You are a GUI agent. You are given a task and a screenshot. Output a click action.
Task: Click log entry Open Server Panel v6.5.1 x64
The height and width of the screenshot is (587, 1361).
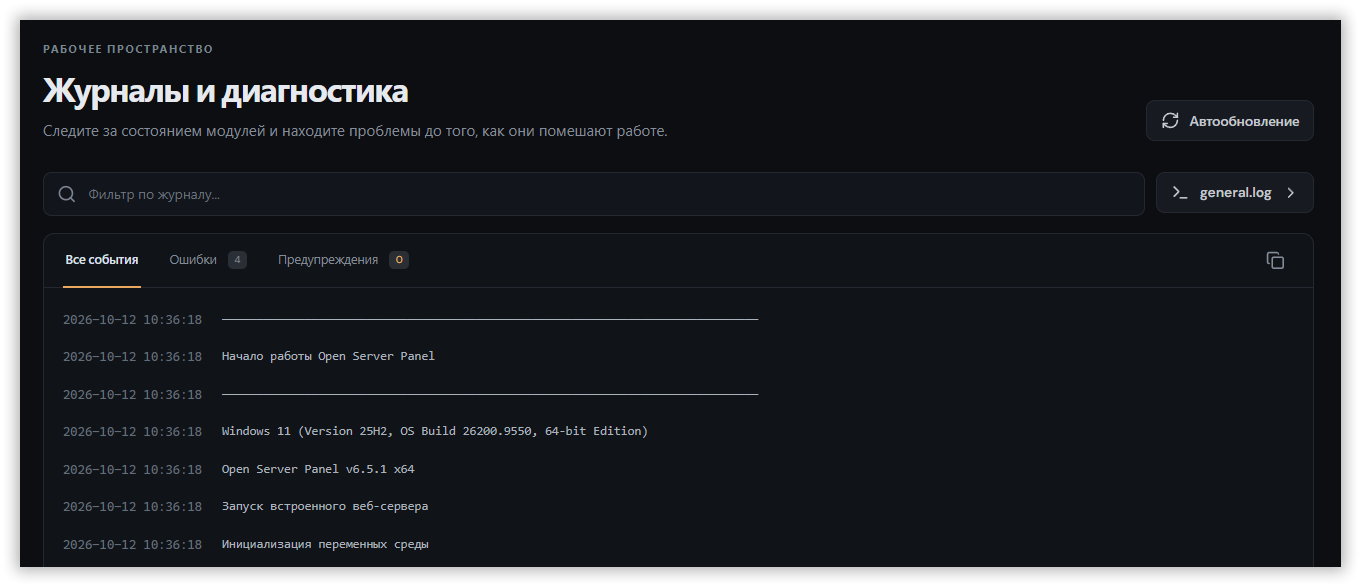(318, 469)
